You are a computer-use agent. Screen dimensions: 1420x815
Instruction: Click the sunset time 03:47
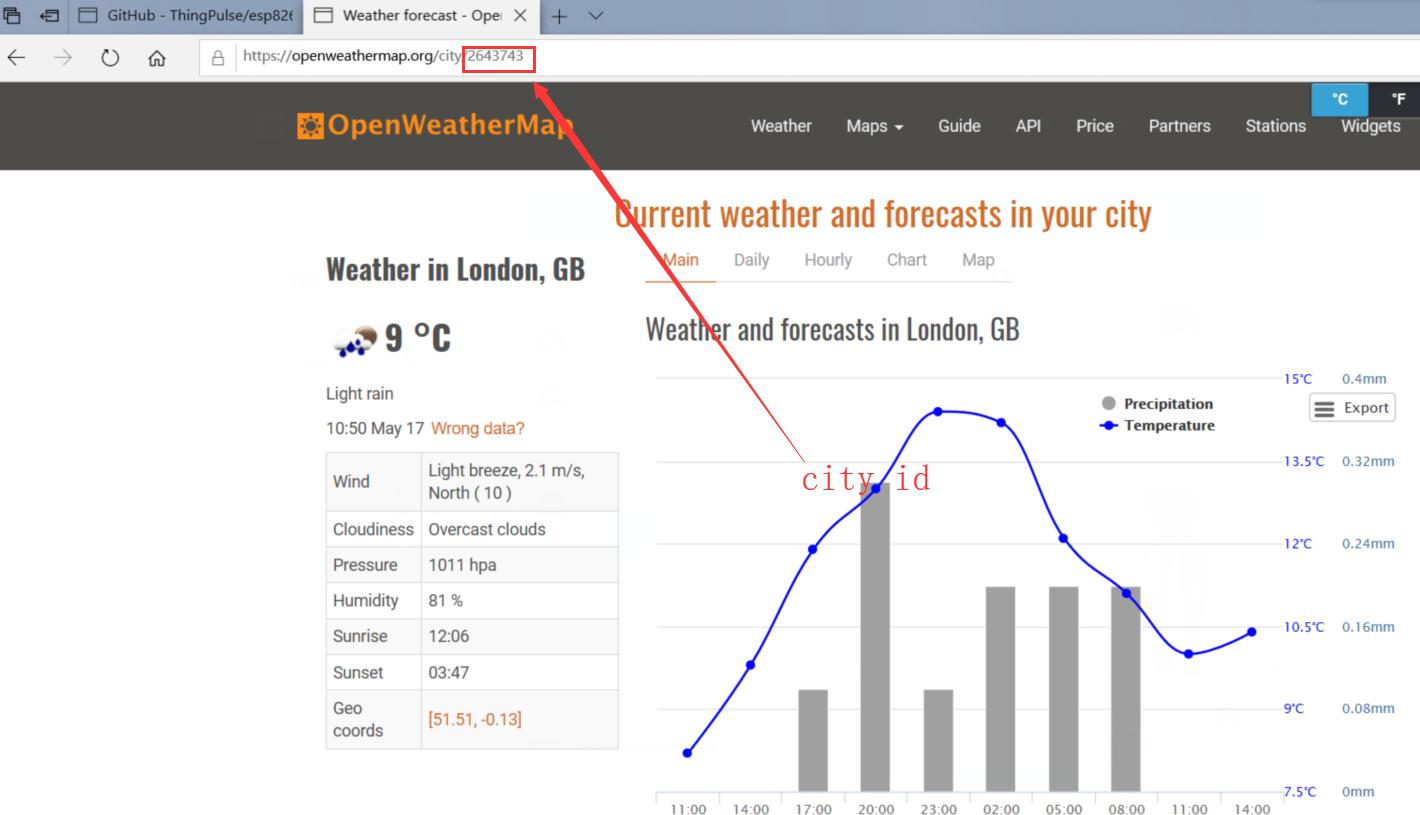click(449, 672)
